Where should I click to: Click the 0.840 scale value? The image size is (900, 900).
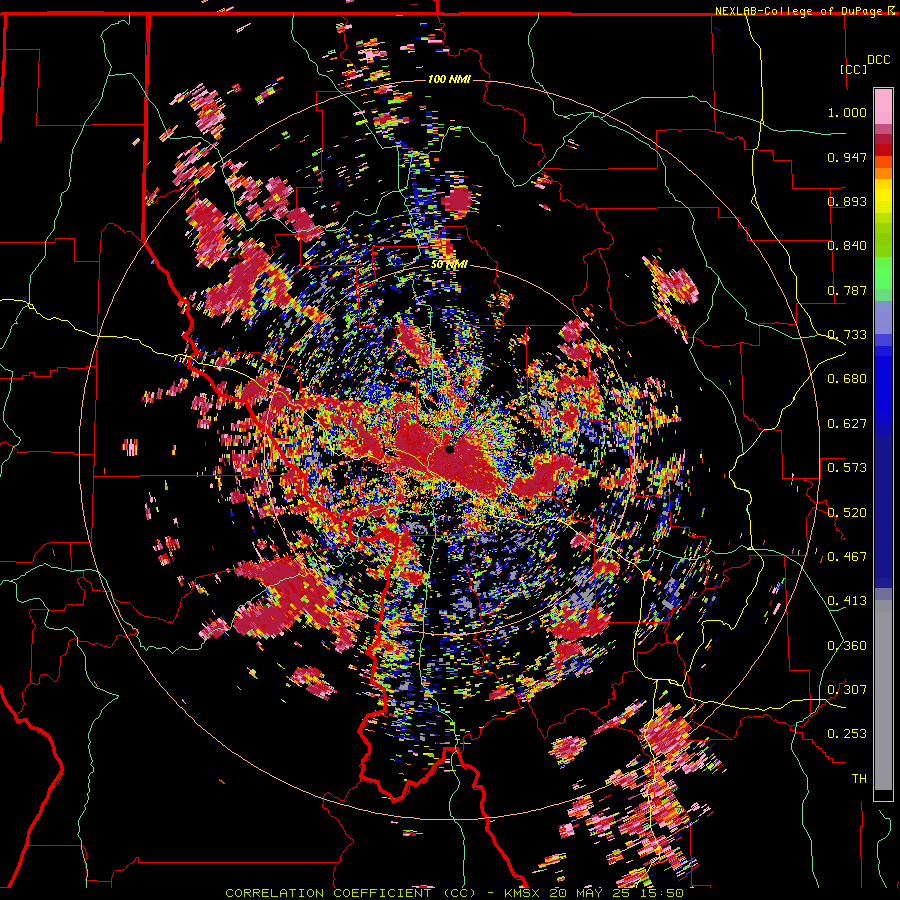[847, 246]
